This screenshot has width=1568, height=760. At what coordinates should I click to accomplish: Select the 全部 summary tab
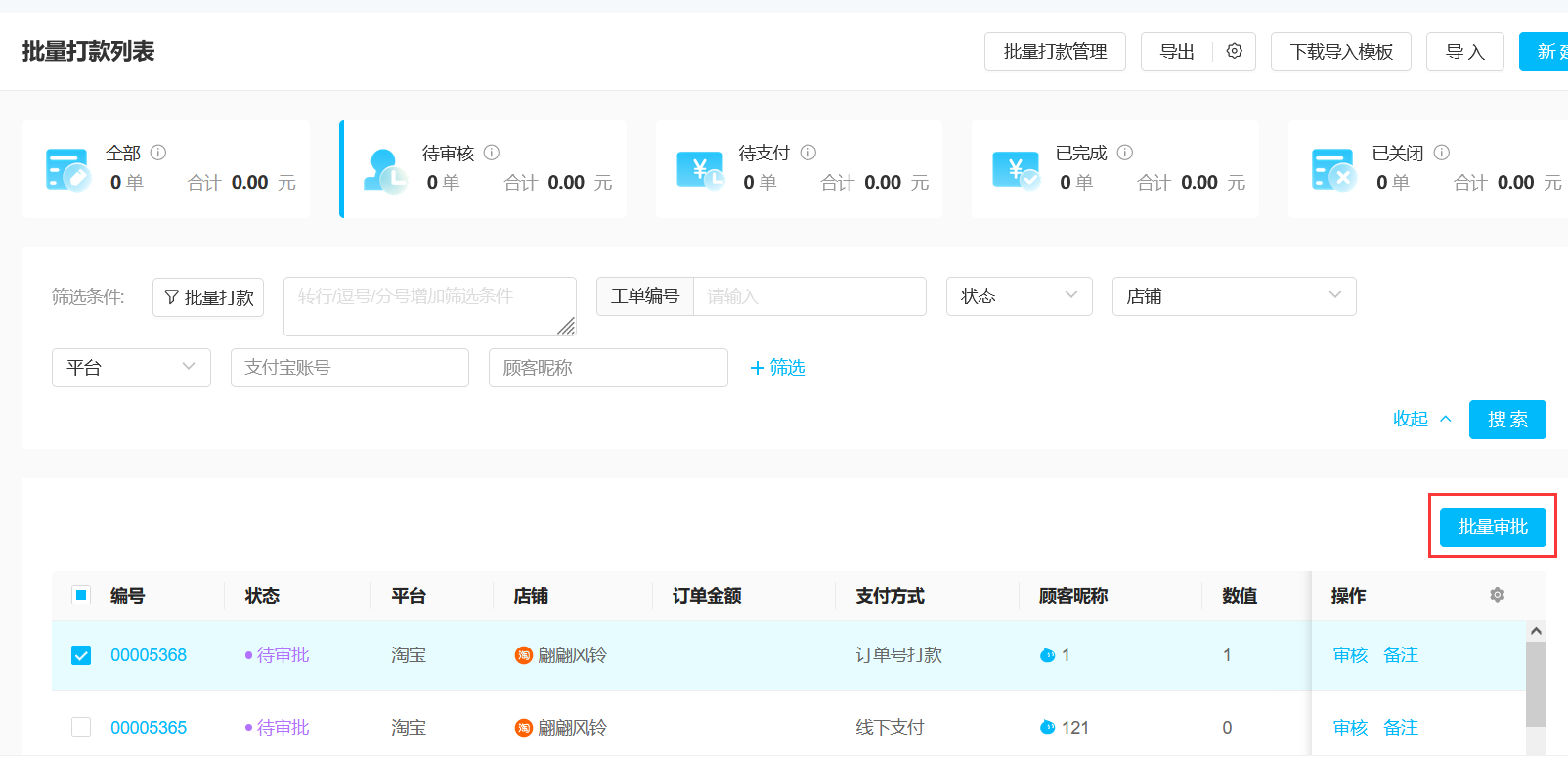[x=166, y=169]
